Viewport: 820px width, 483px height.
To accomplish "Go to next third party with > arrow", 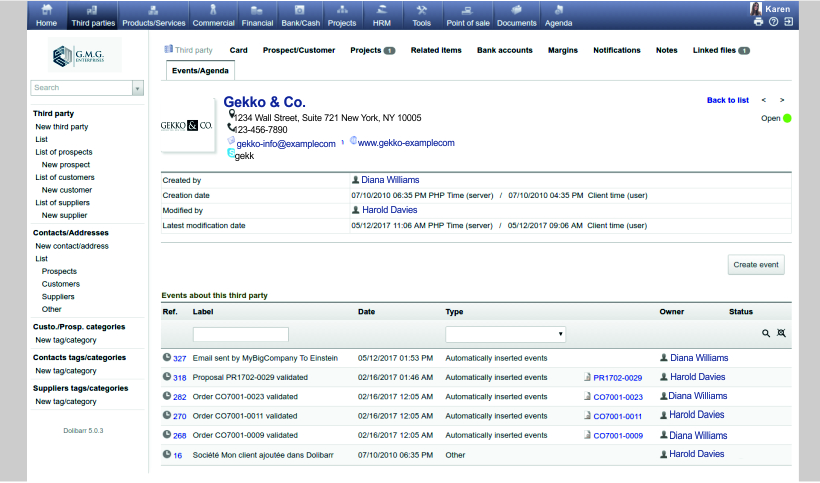I will click(782, 100).
